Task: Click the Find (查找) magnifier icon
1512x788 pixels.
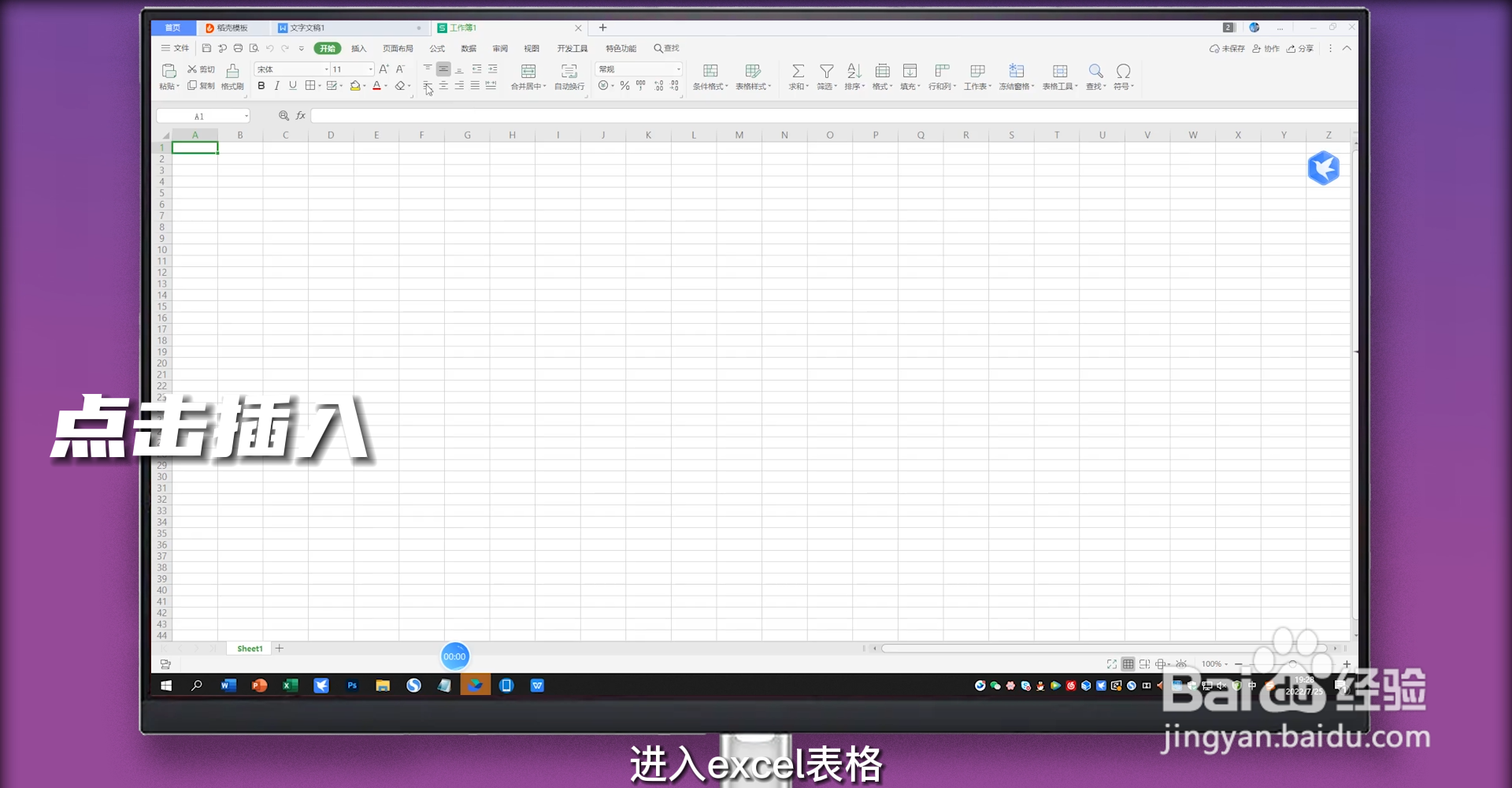Action: [1095, 77]
